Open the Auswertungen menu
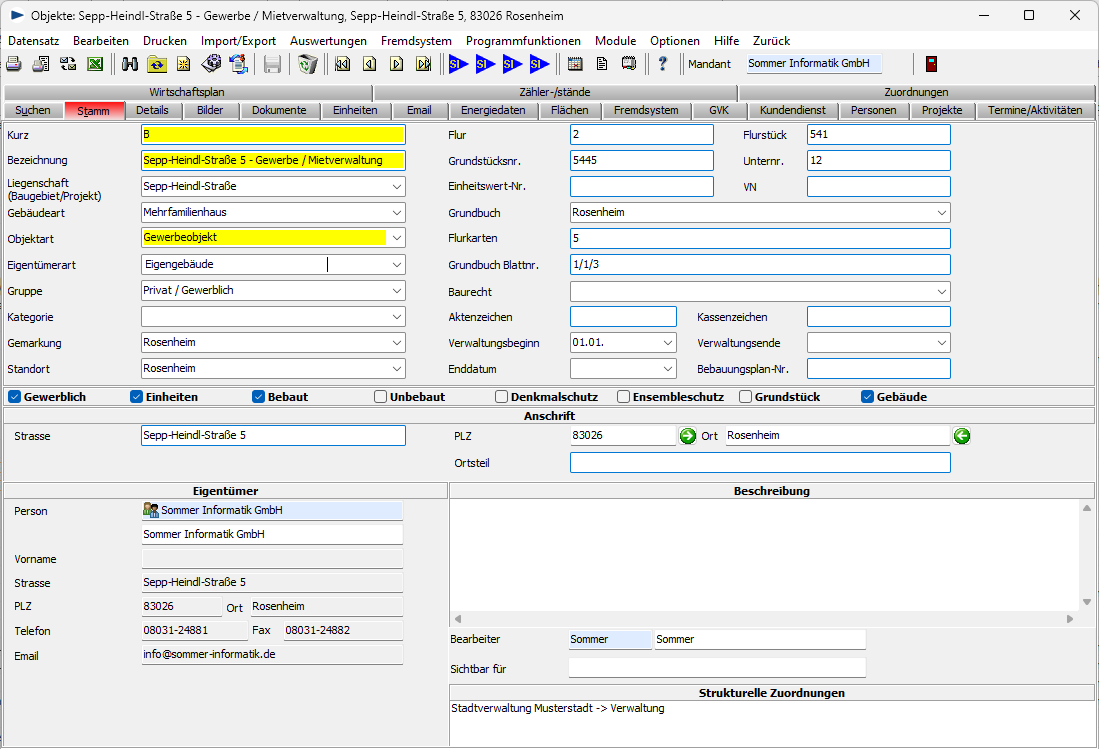 point(328,41)
